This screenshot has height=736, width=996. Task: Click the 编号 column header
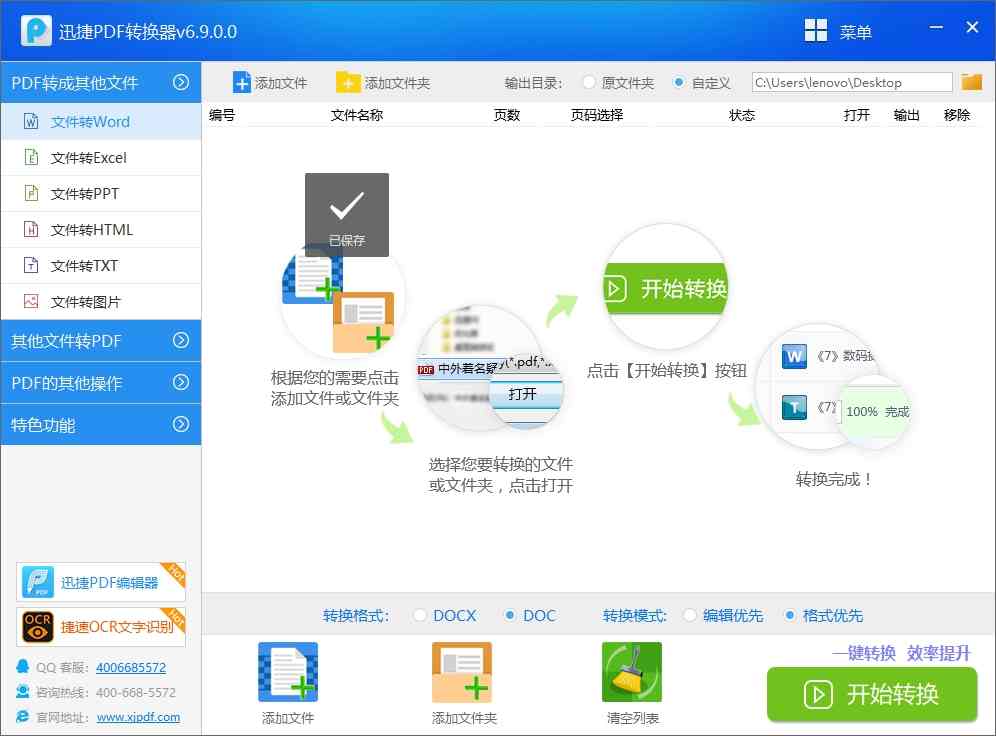click(222, 115)
